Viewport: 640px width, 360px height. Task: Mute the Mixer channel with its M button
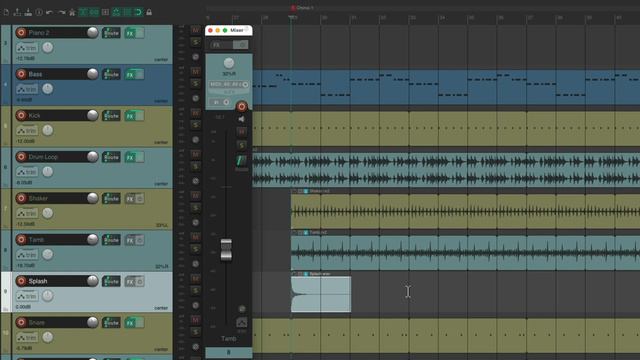tap(242, 132)
